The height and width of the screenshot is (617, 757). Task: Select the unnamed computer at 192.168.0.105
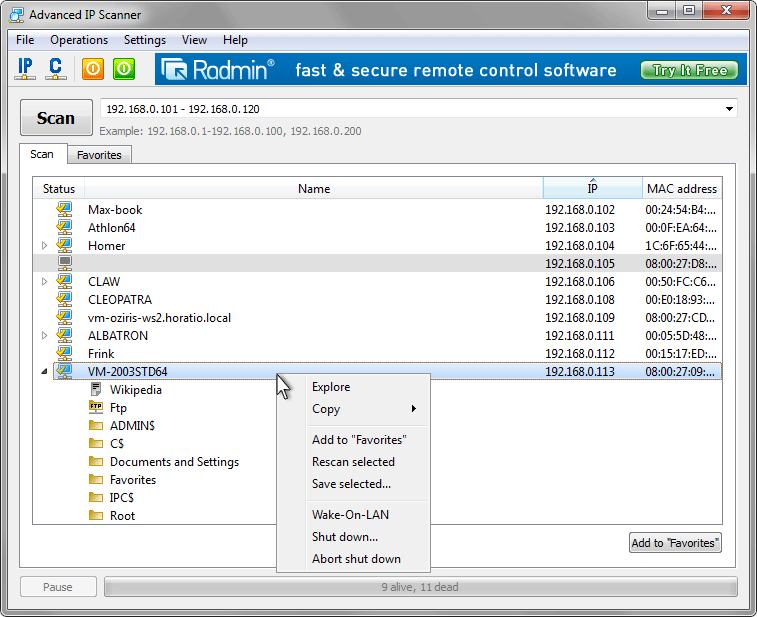coord(378,263)
